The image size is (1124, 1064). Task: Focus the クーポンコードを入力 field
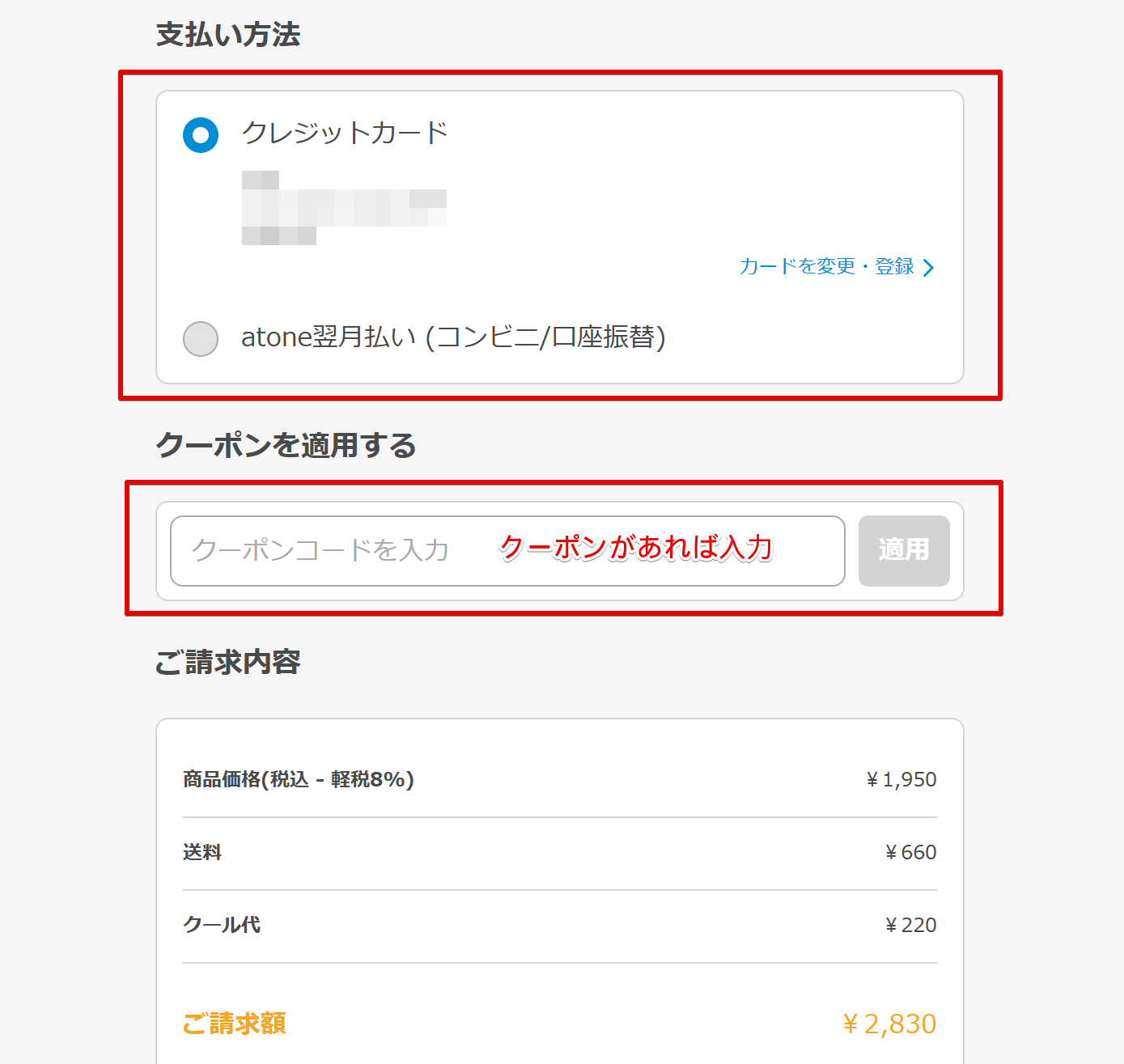[x=507, y=551]
